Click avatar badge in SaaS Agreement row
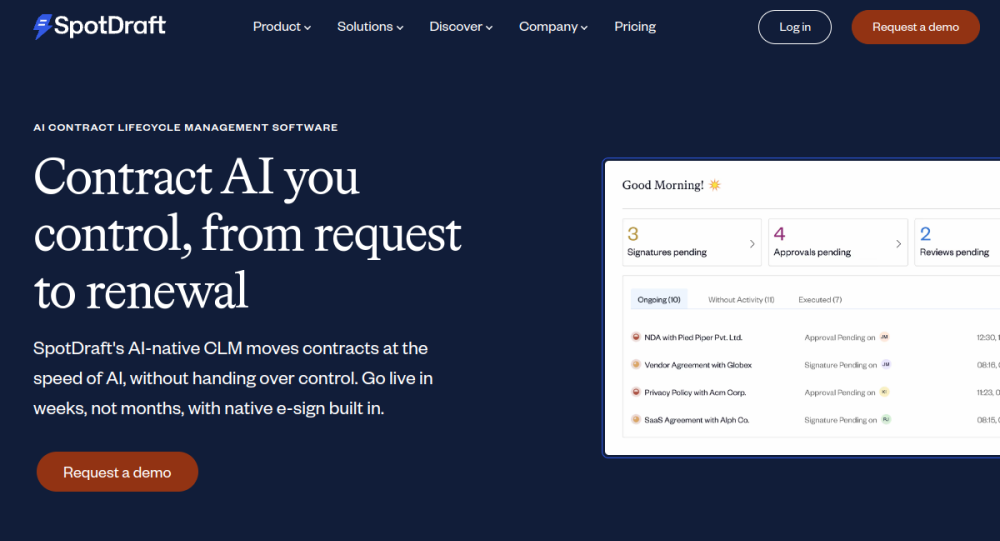Viewport: 1000px width, 541px height. 886,419
